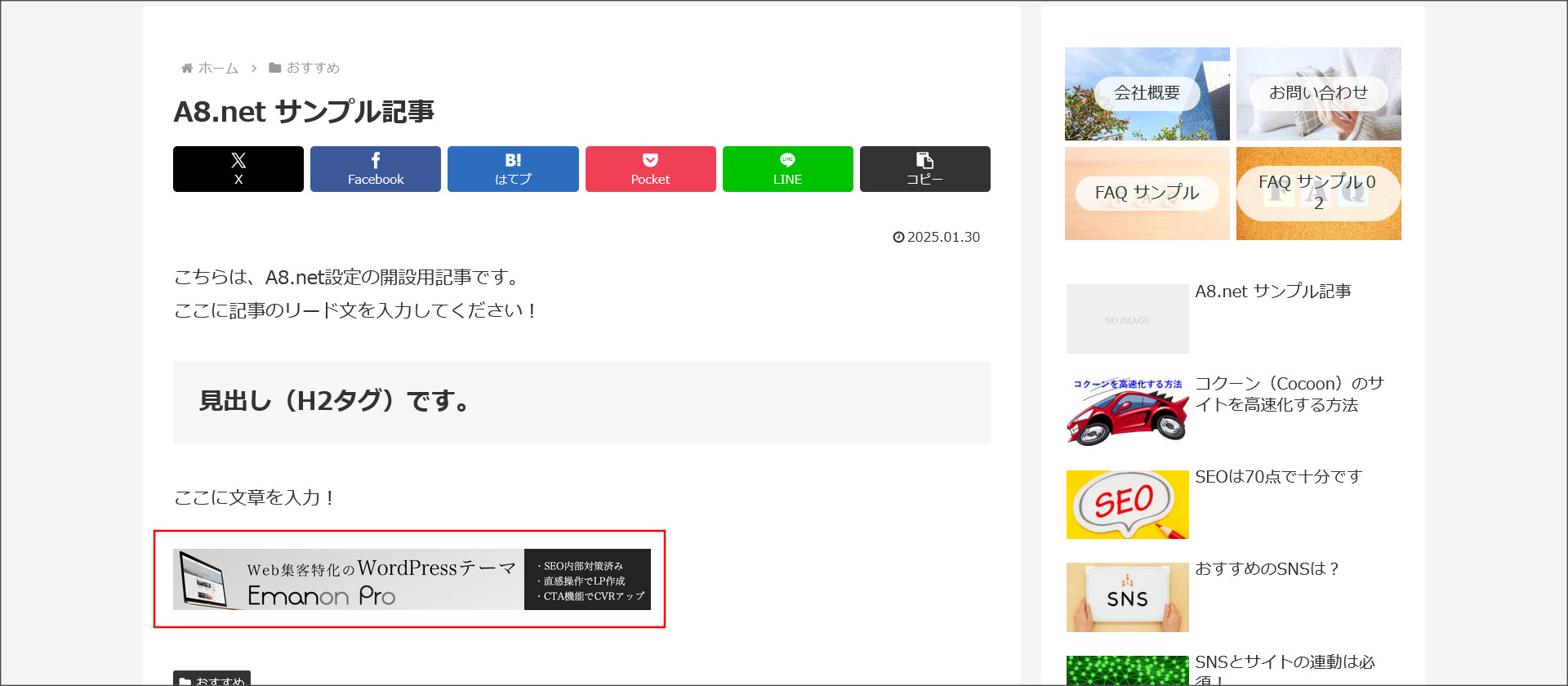Save the article to Pocket
The image size is (1568, 686).
click(x=651, y=169)
